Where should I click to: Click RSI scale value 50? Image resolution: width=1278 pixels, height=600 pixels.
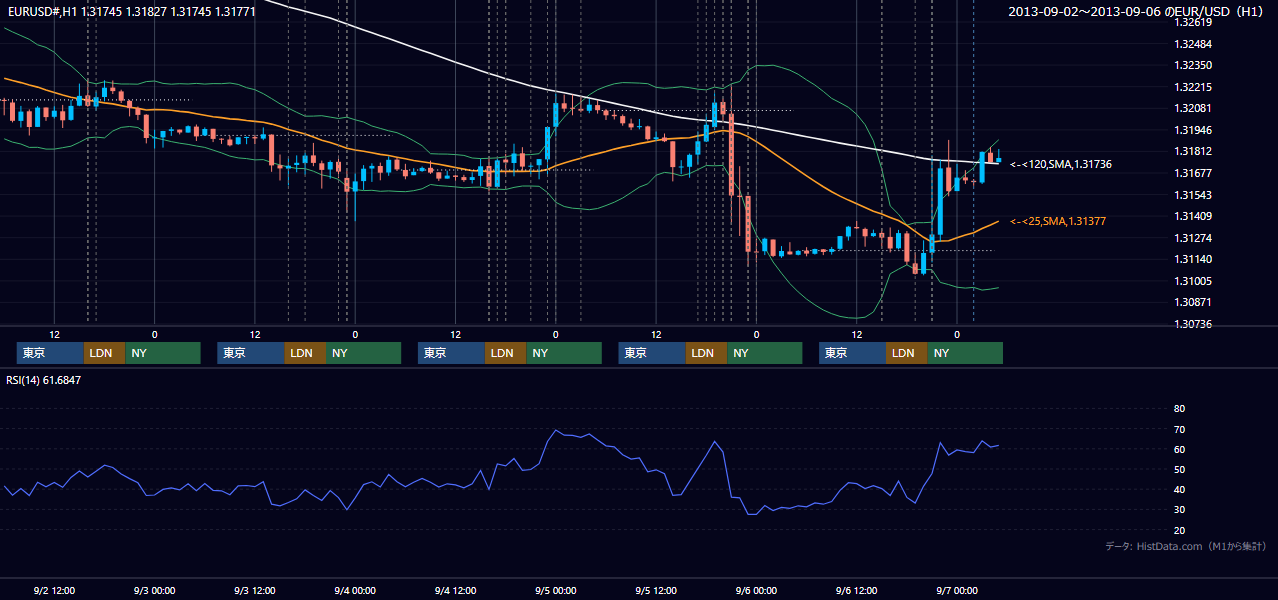click(x=1179, y=470)
